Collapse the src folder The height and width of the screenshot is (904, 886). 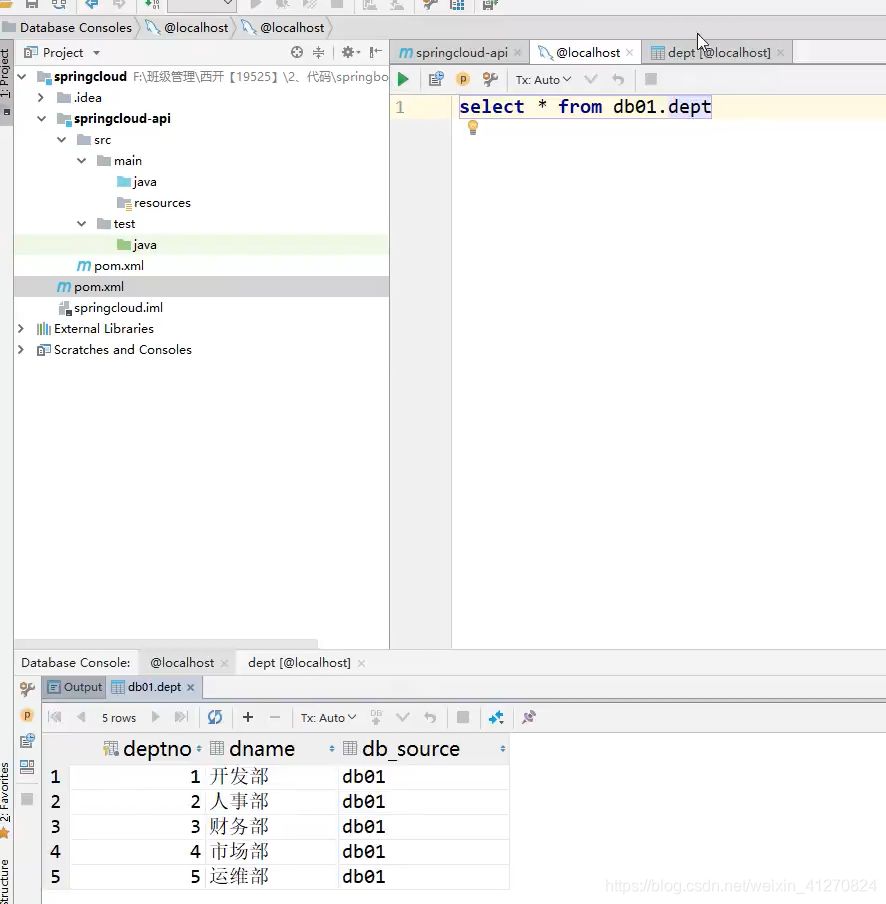tap(62, 140)
